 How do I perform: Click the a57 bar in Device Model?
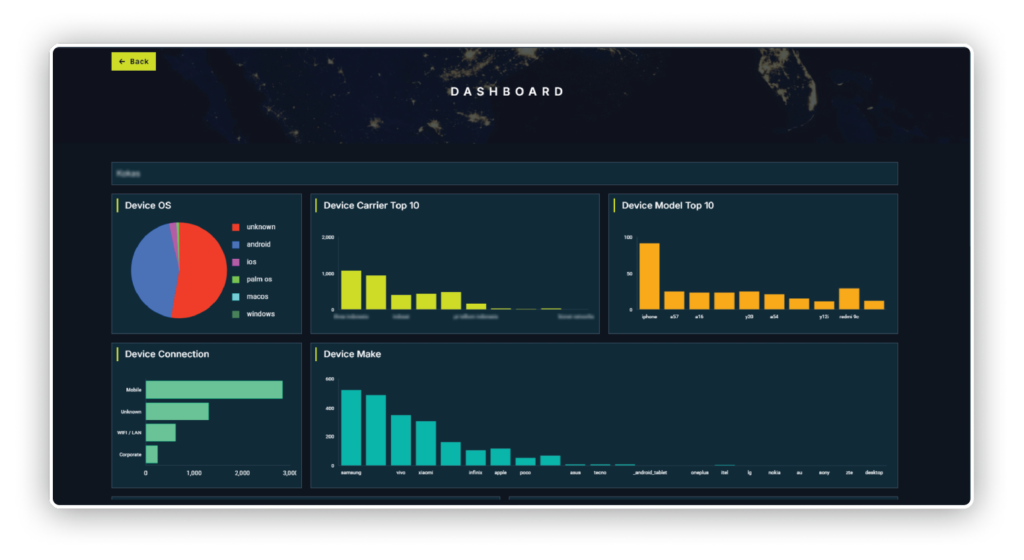[674, 300]
